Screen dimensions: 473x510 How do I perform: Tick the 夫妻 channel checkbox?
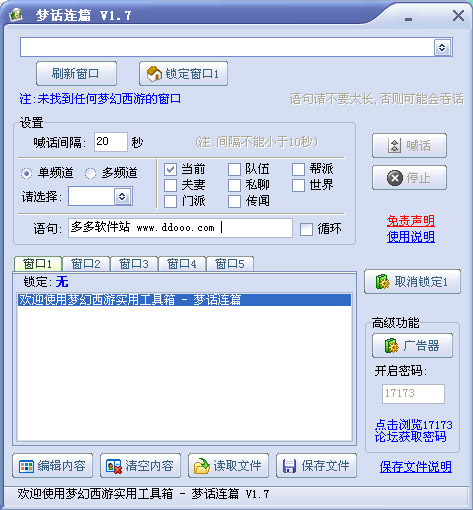pyautogui.click(x=170, y=185)
